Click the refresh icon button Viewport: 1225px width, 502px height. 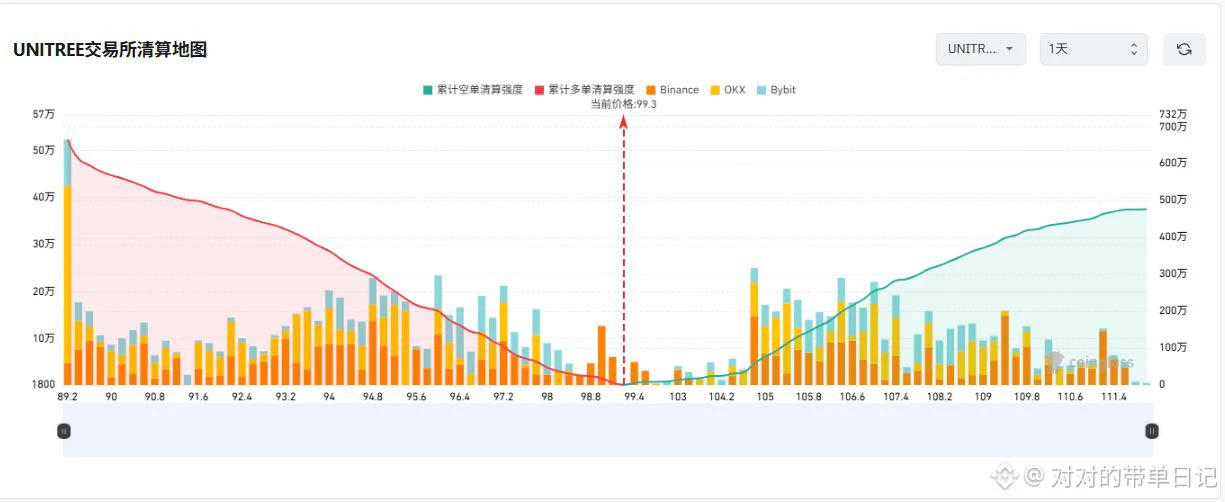(1184, 49)
